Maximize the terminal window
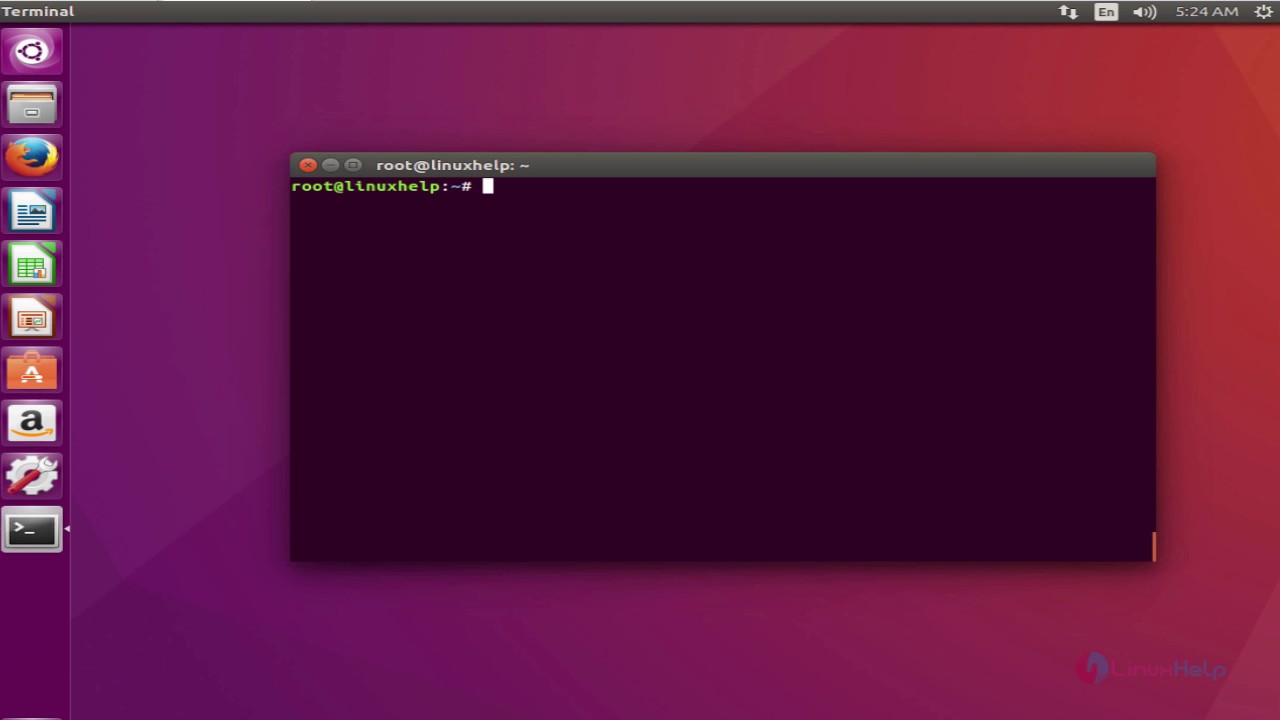The height and width of the screenshot is (720, 1280). click(x=352, y=165)
